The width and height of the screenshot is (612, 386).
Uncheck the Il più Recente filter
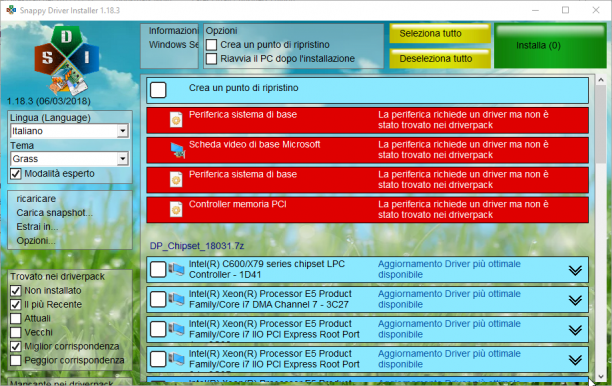pos(16,304)
